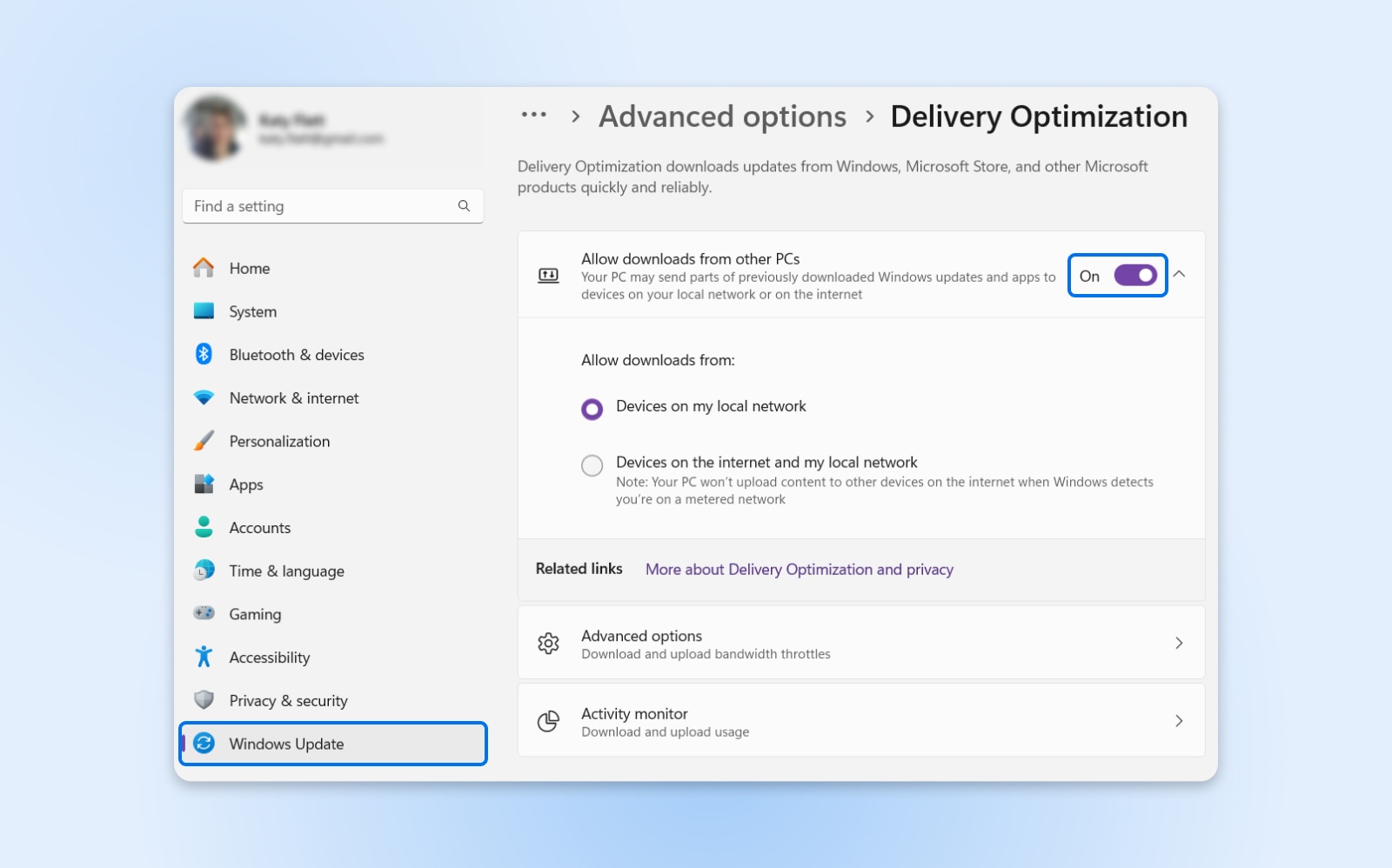Open the Accounts person icon

point(204,527)
